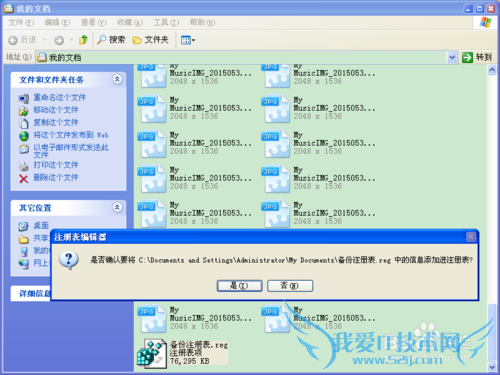The image size is (500, 375).
Task: Open the Views dropdown icon in toolbar
Action: coord(188,40)
